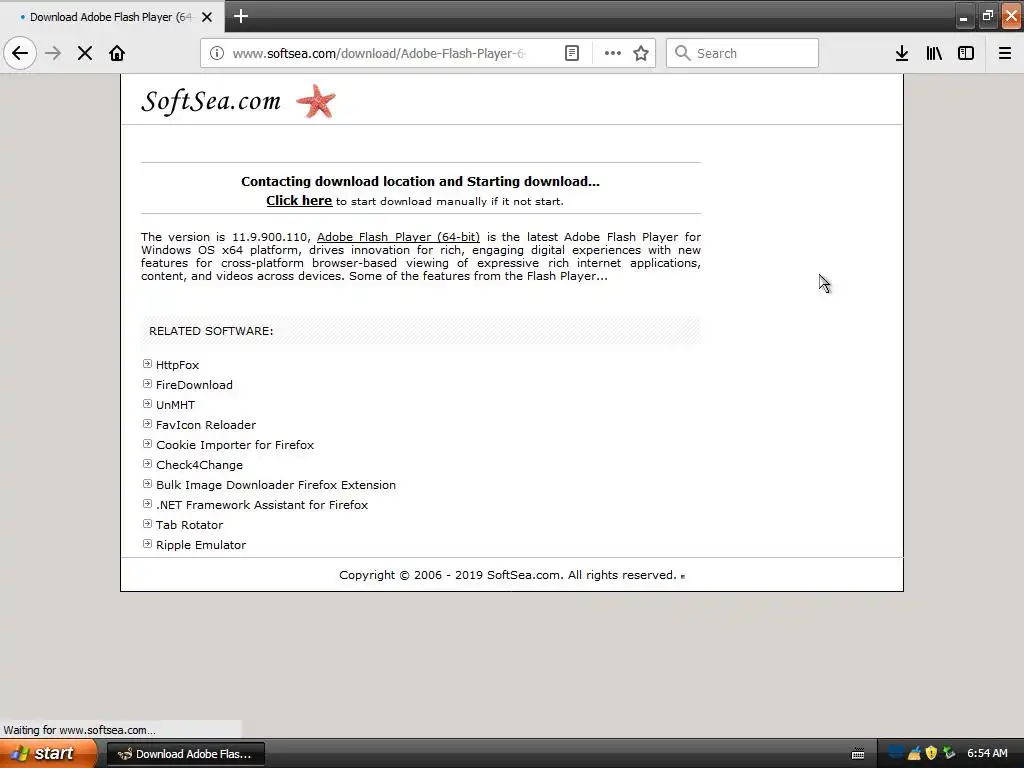Open Cookie Importer for Firefox link

pos(235,445)
